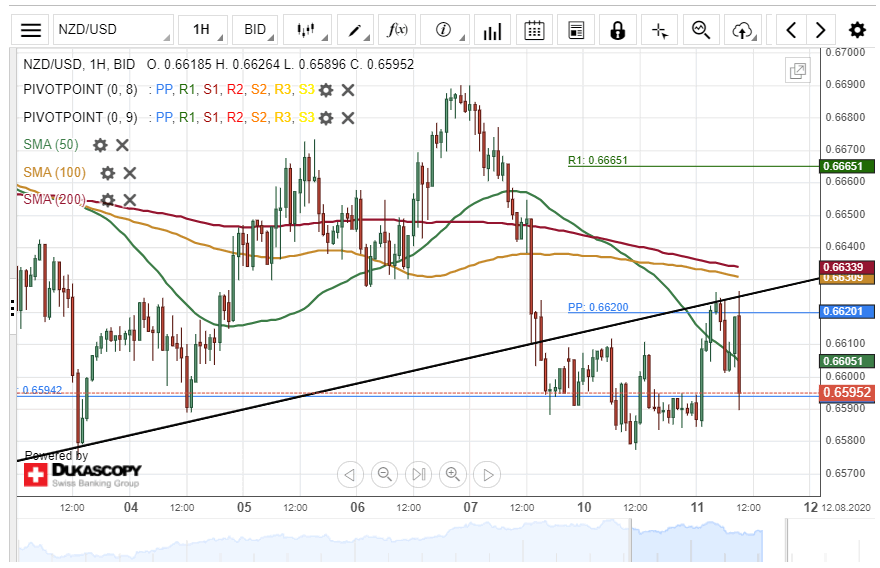Click the 0.66651 green price tag
Viewport: 880px width, 568px height.
[x=847, y=166]
